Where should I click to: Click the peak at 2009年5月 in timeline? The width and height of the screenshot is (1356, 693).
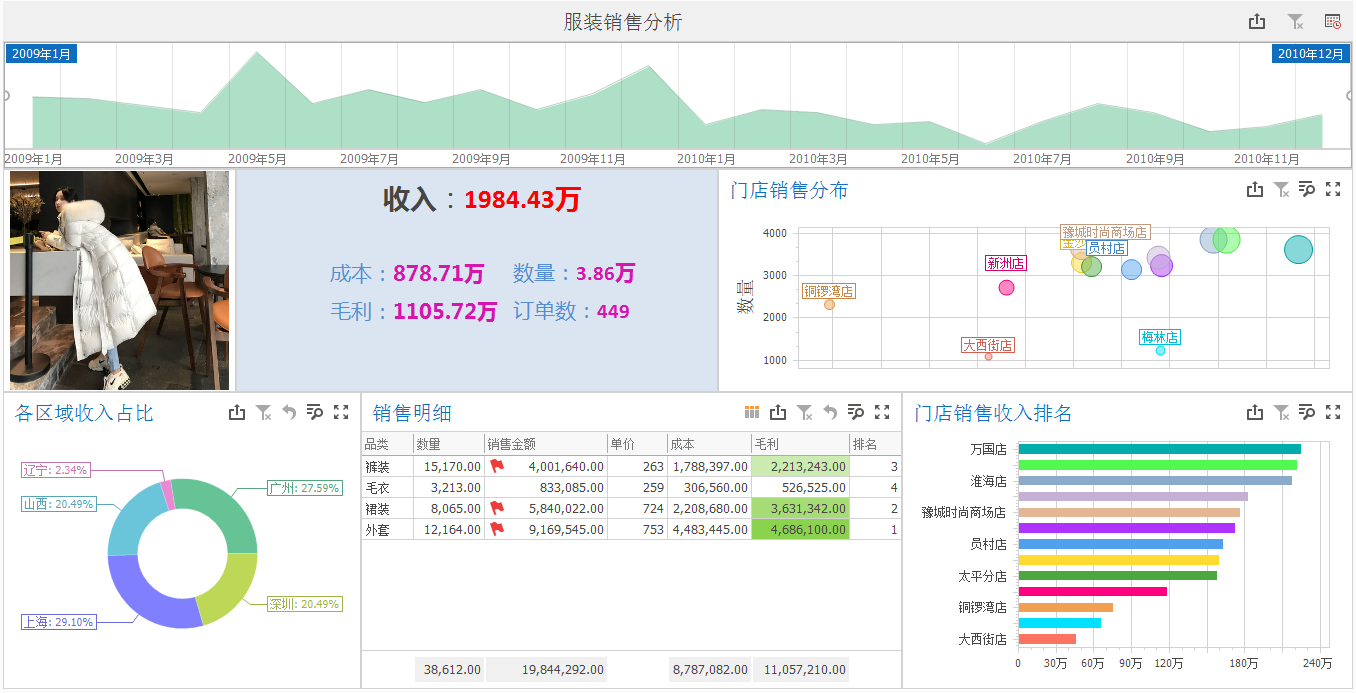point(257,53)
